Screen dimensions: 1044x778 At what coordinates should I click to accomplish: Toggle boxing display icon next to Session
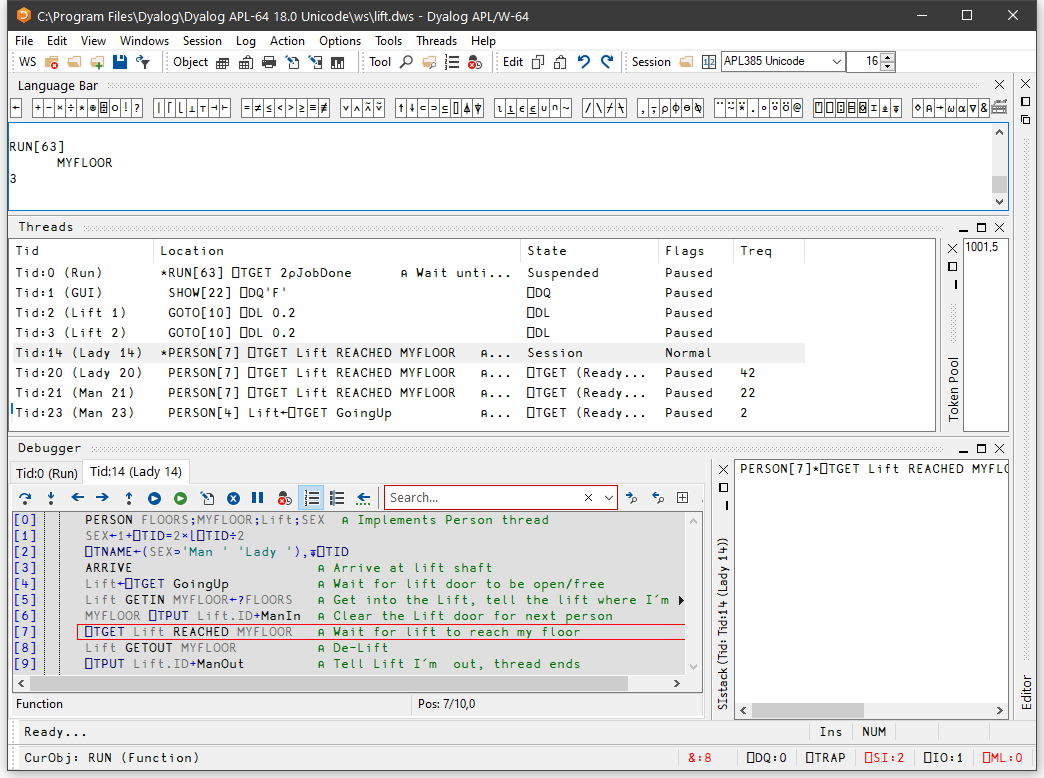point(709,62)
